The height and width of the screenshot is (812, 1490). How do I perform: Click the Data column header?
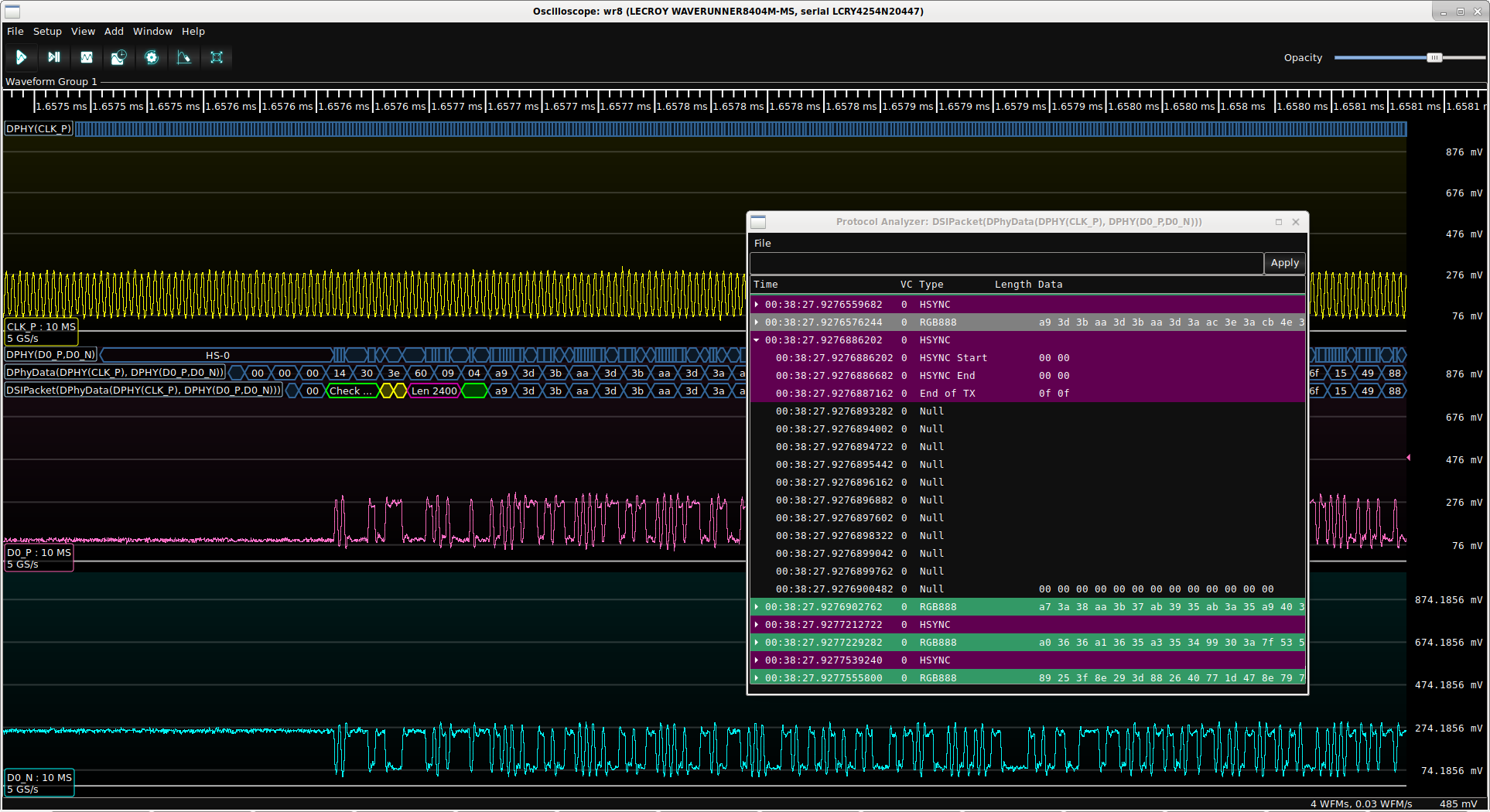click(x=1050, y=285)
